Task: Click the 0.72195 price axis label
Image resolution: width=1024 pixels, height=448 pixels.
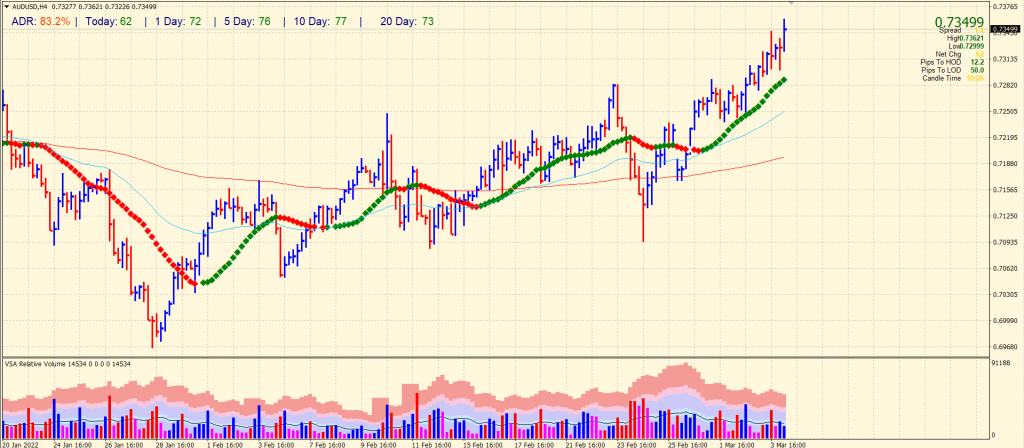Action: tap(1006, 137)
